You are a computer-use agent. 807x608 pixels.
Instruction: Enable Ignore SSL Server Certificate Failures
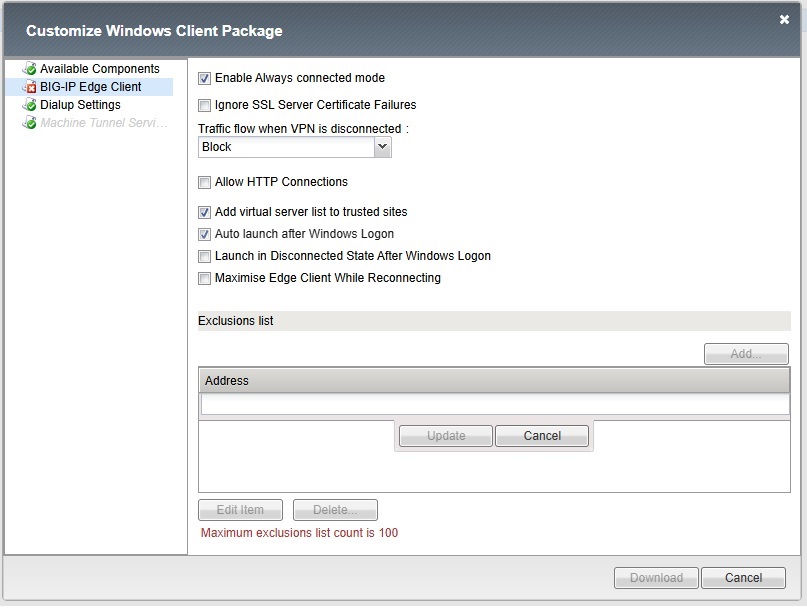coord(205,105)
